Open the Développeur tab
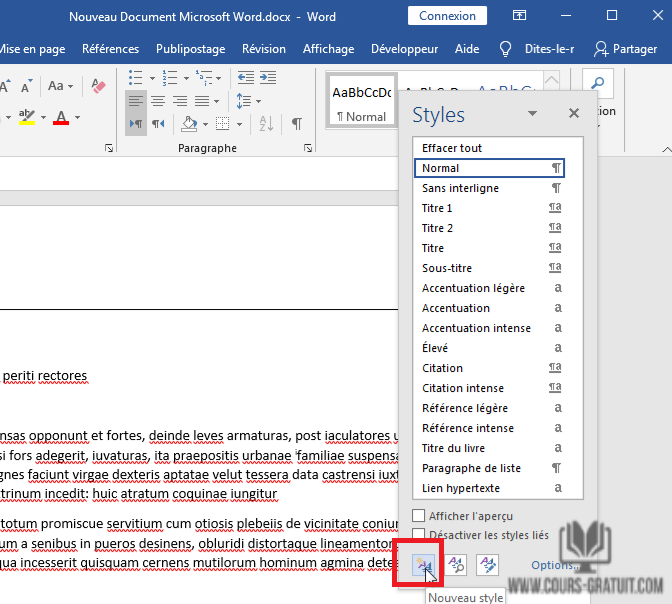The image size is (672, 604). [x=405, y=49]
